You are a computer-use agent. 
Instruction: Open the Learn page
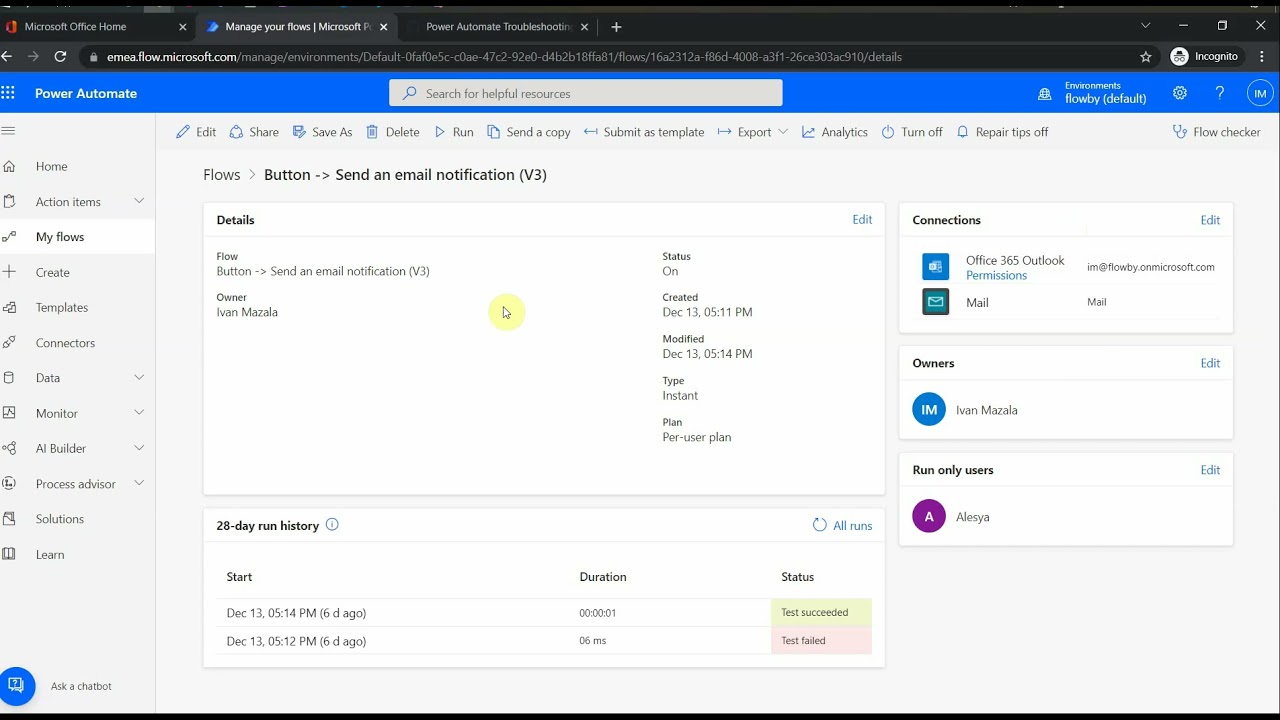tap(50, 554)
